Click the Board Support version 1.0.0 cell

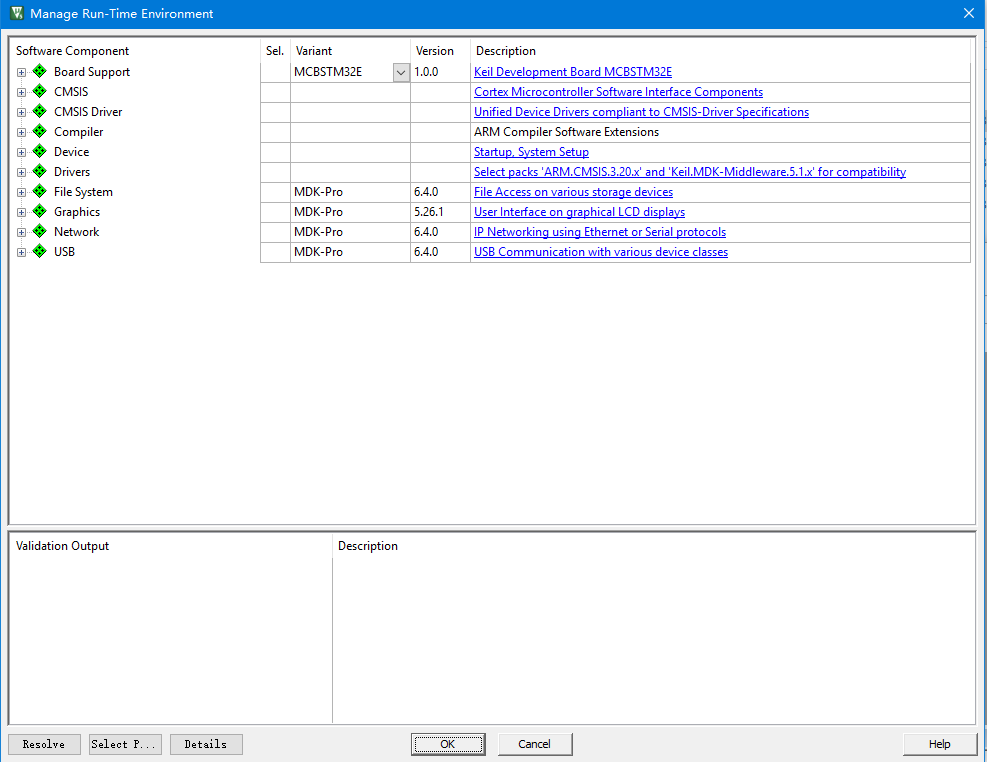point(440,72)
